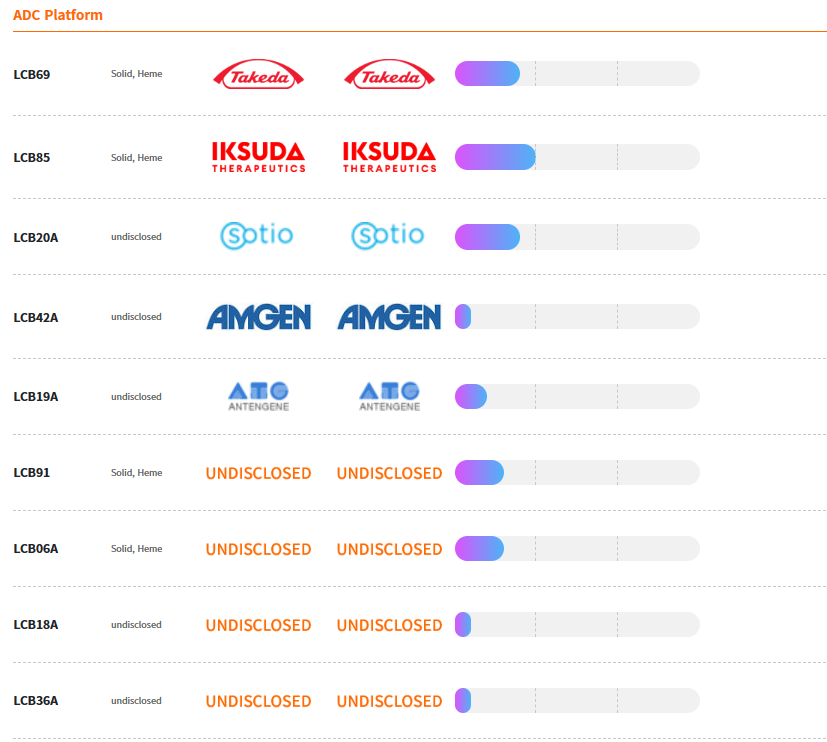Click the second Sotio logo in LCB20A row
Image resolution: width=827 pixels, height=742 pixels.
pos(389,236)
